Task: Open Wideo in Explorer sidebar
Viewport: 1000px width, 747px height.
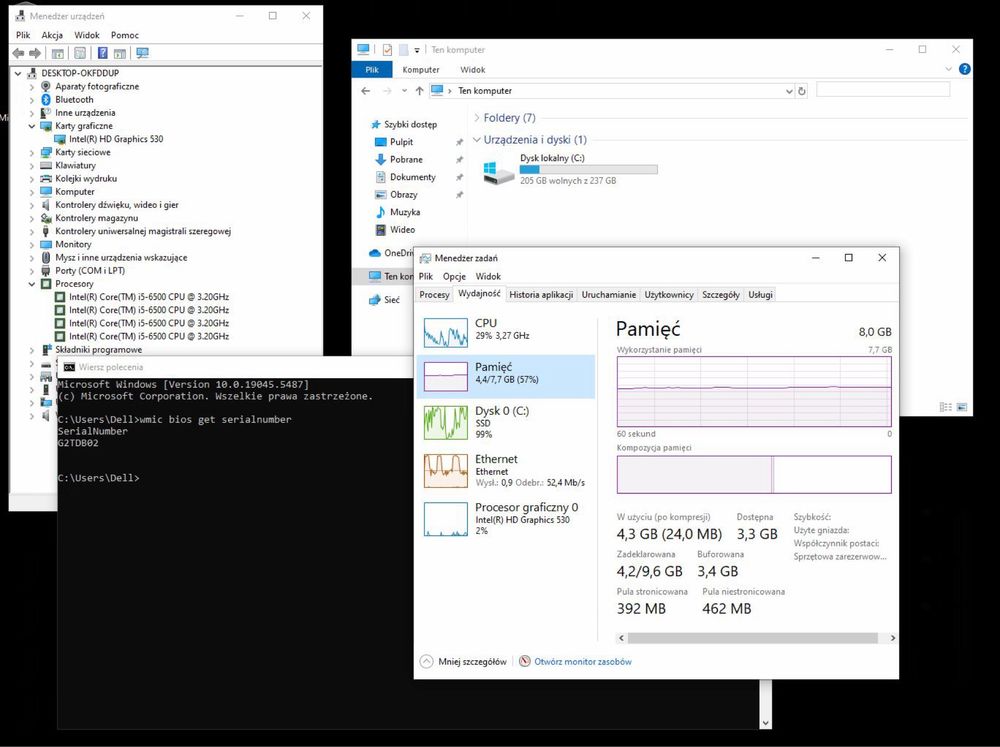Action: click(402, 230)
